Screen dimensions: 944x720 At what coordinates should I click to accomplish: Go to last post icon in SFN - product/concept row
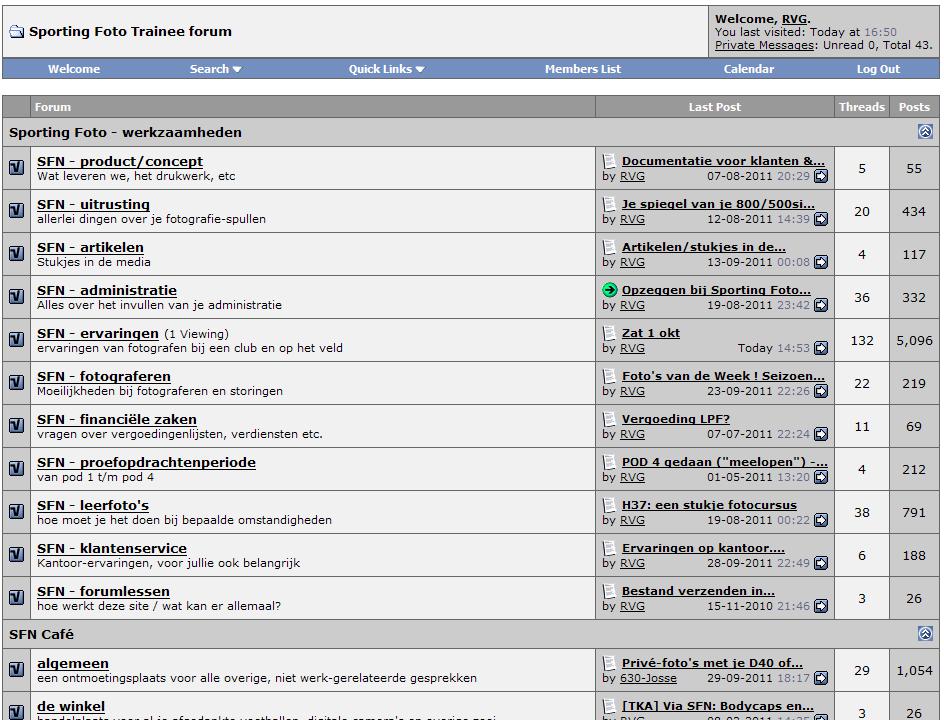click(820, 176)
